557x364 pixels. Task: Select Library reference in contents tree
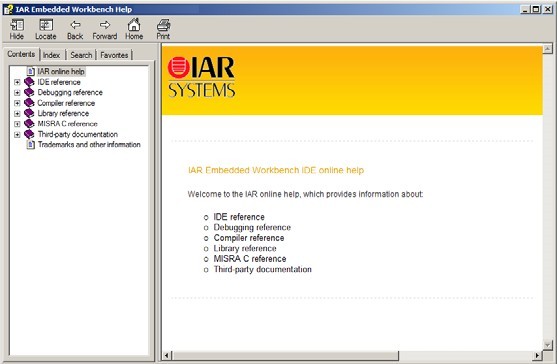(63, 113)
